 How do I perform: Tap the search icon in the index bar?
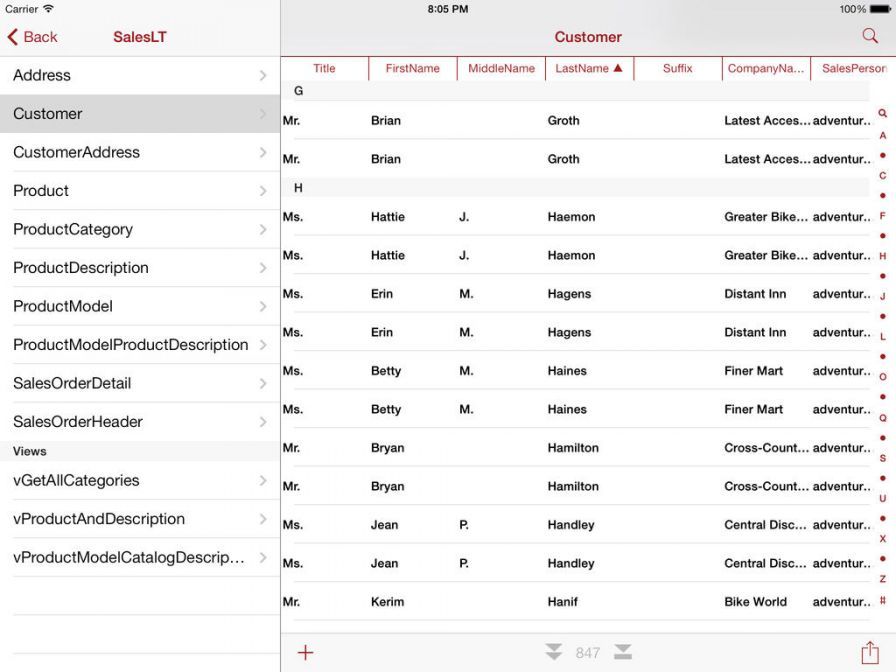[882, 114]
